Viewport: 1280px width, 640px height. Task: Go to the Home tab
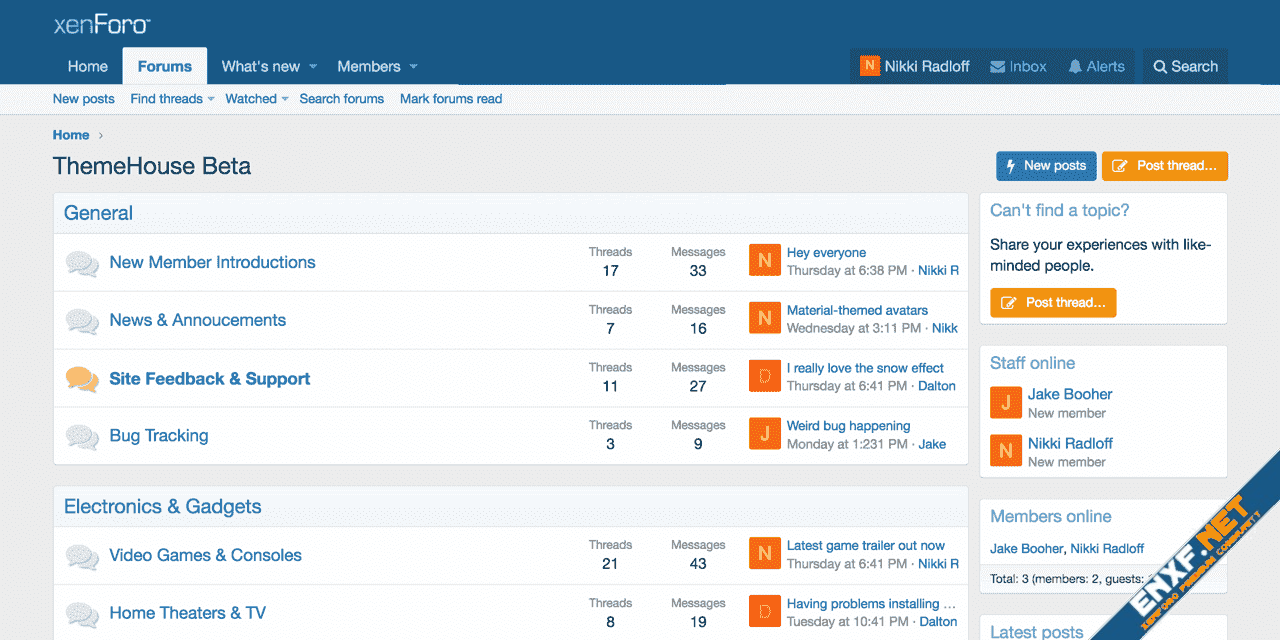tap(88, 67)
